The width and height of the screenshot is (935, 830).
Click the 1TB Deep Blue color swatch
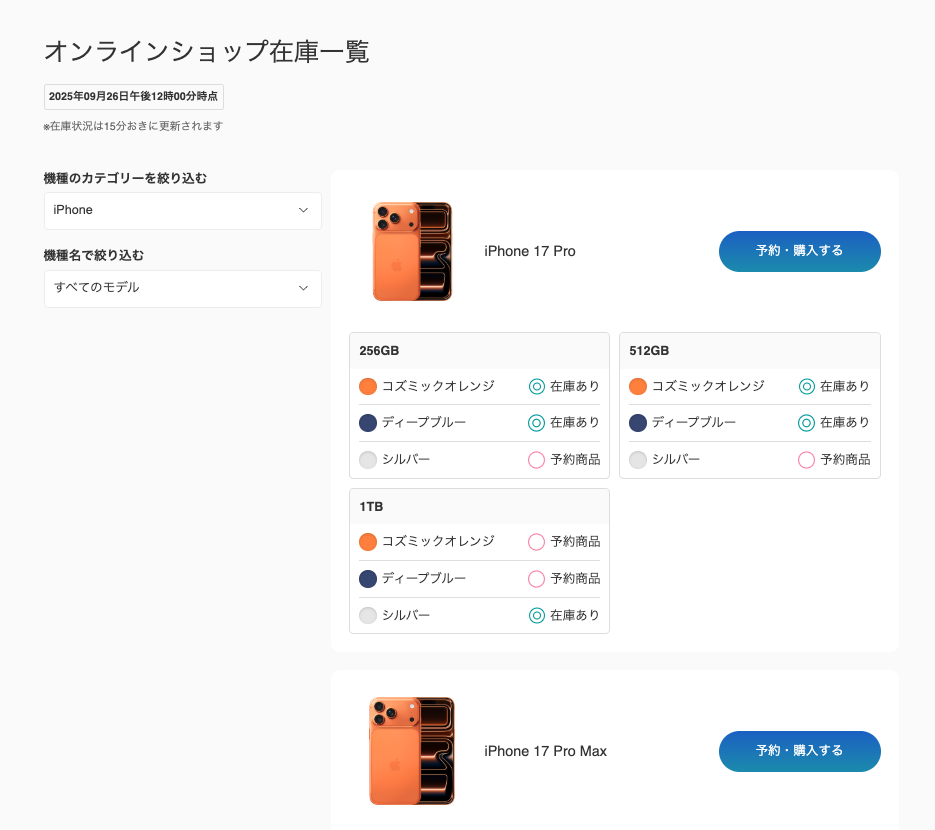click(368, 578)
